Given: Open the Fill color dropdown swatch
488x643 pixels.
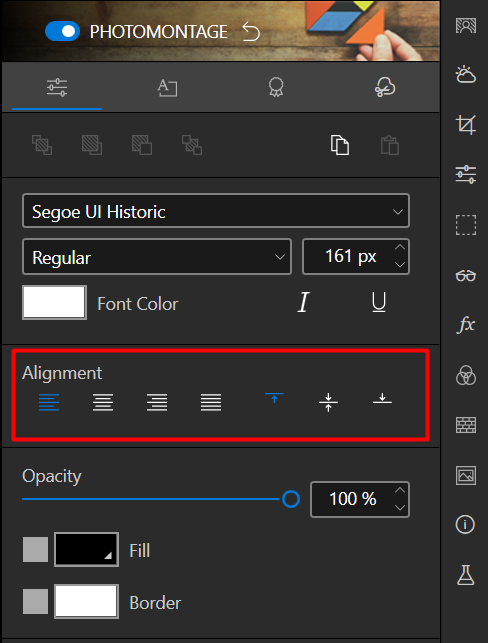Looking at the screenshot, I should click(87, 550).
